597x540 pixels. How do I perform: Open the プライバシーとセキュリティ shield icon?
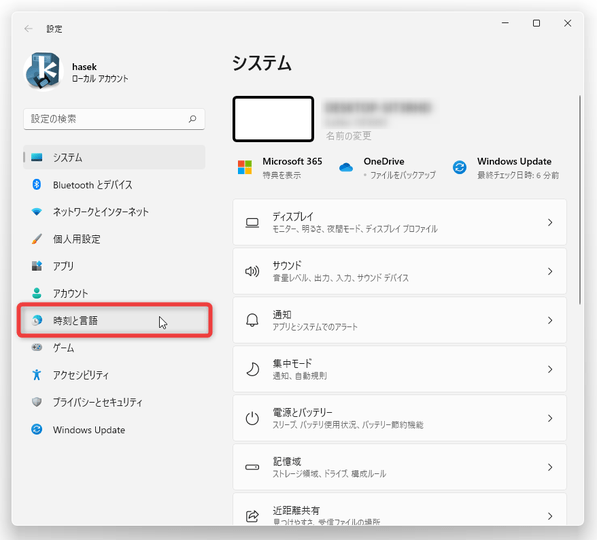37,402
